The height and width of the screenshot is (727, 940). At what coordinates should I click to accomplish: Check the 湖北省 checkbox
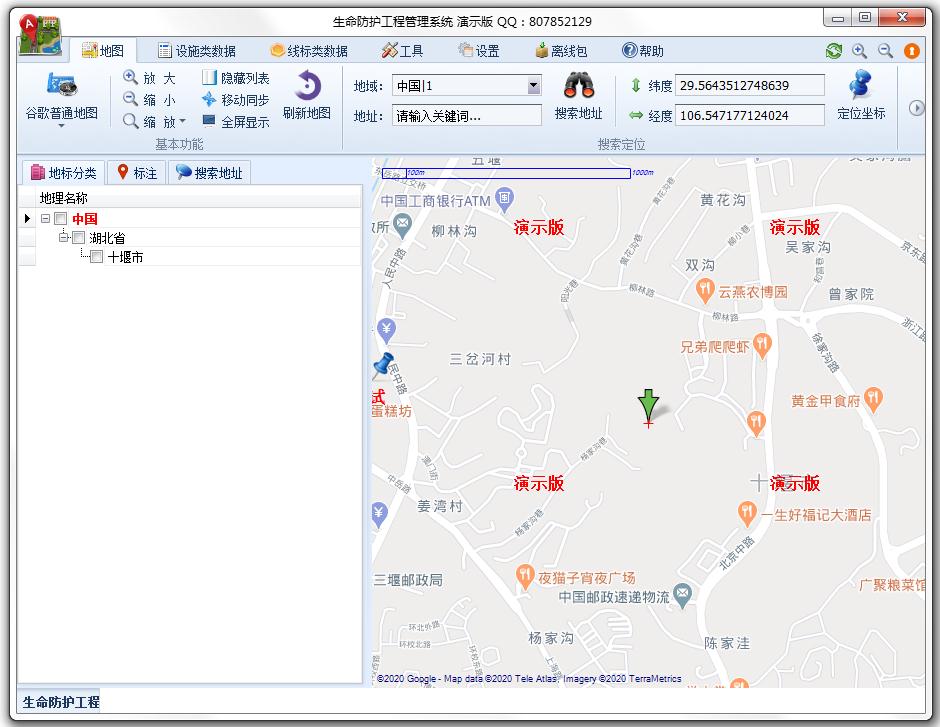click(79, 238)
